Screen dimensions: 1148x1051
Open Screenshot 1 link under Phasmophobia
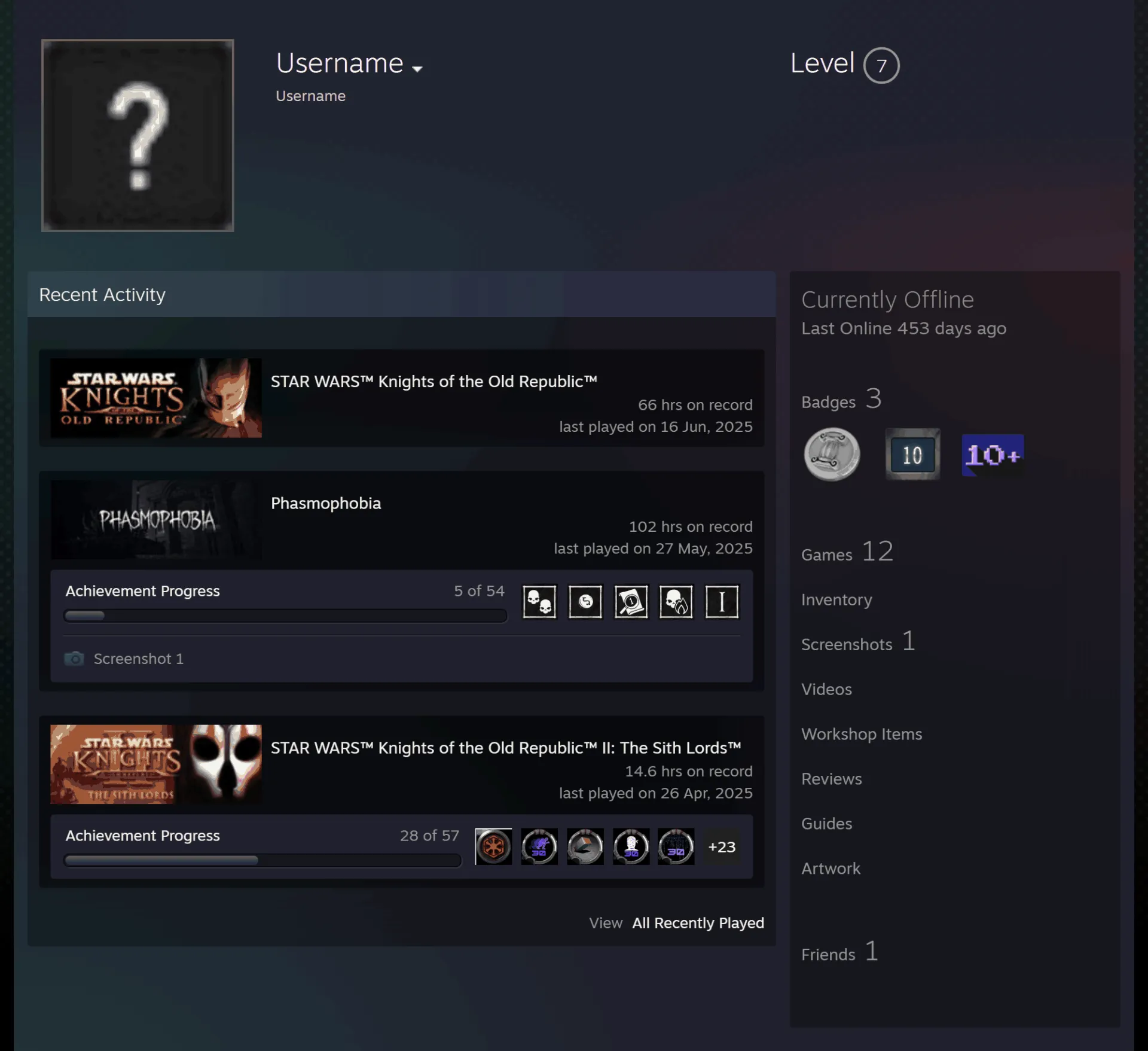(139, 659)
